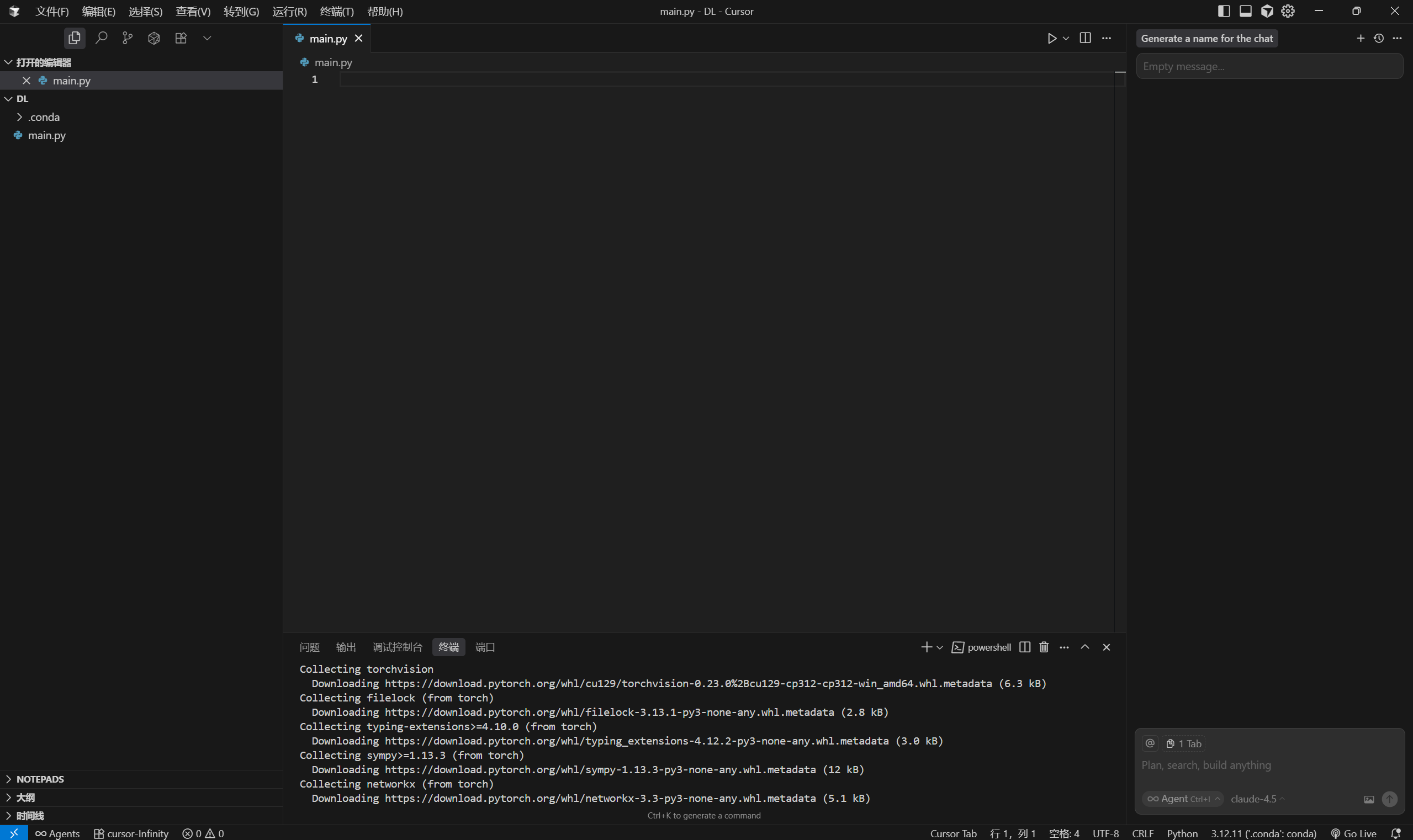This screenshot has width=1413, height=840.
Task: Attach an image in the chat input
Action: (1369, 799)
